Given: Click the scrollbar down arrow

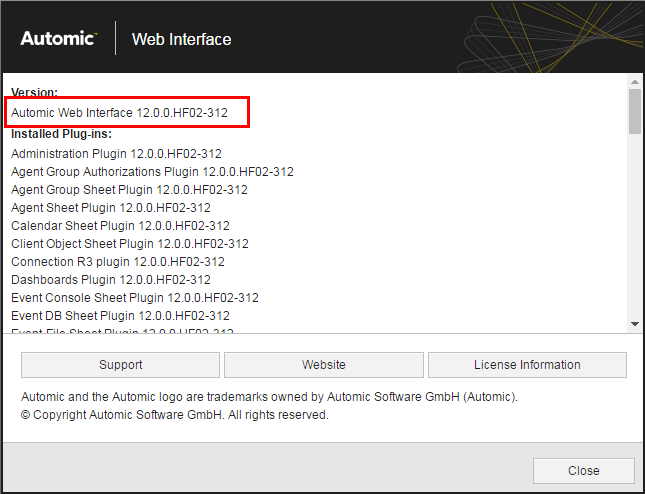Looking at the screenshot, I should pos(635,324).
